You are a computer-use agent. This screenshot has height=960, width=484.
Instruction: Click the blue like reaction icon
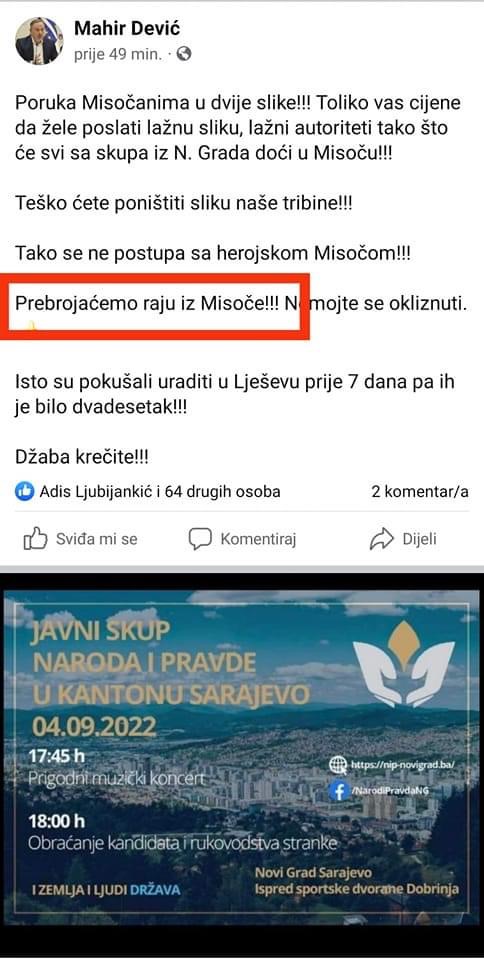point(24,491)
